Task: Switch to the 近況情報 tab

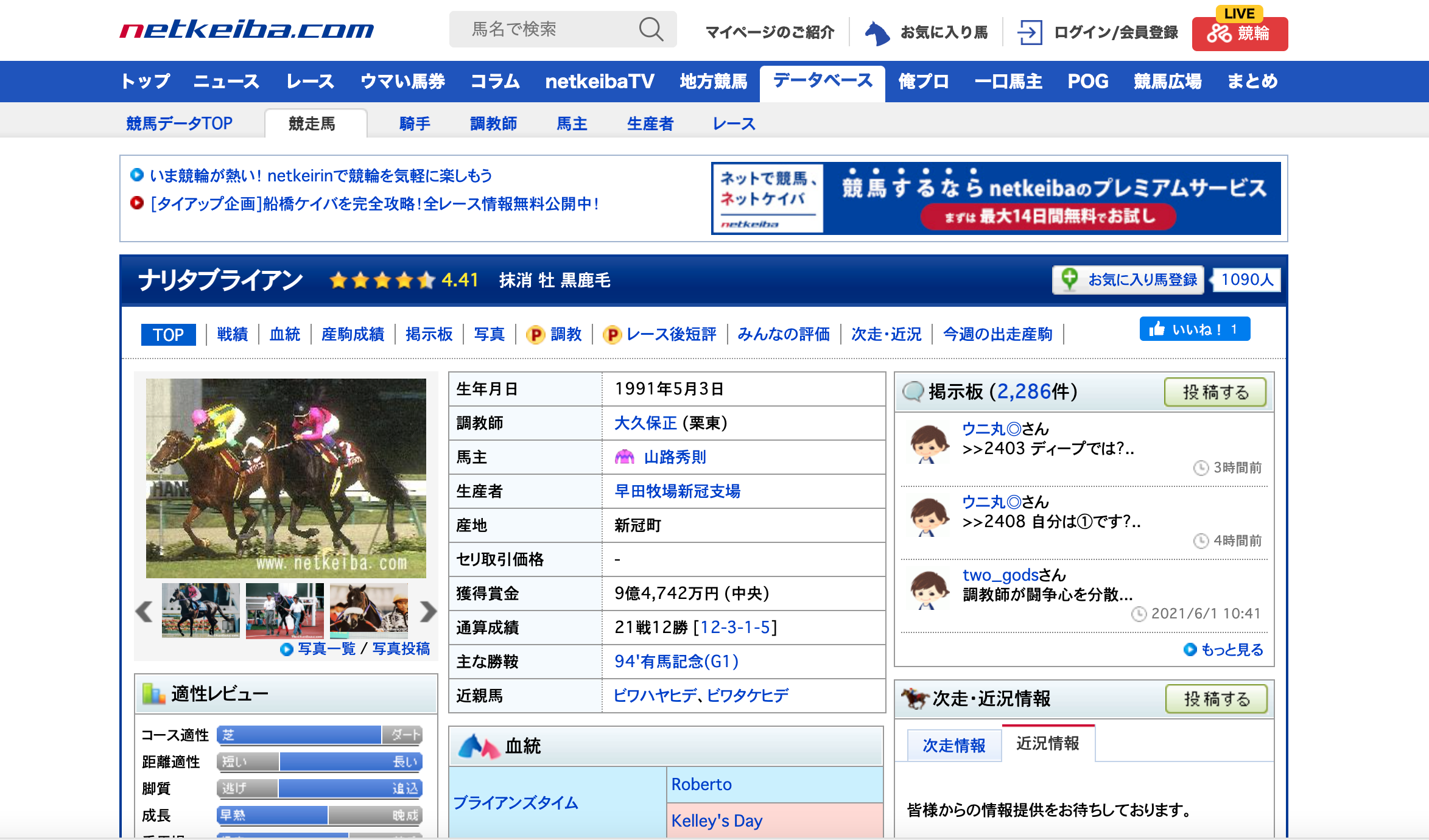Action: click(x=1048, y=744)
